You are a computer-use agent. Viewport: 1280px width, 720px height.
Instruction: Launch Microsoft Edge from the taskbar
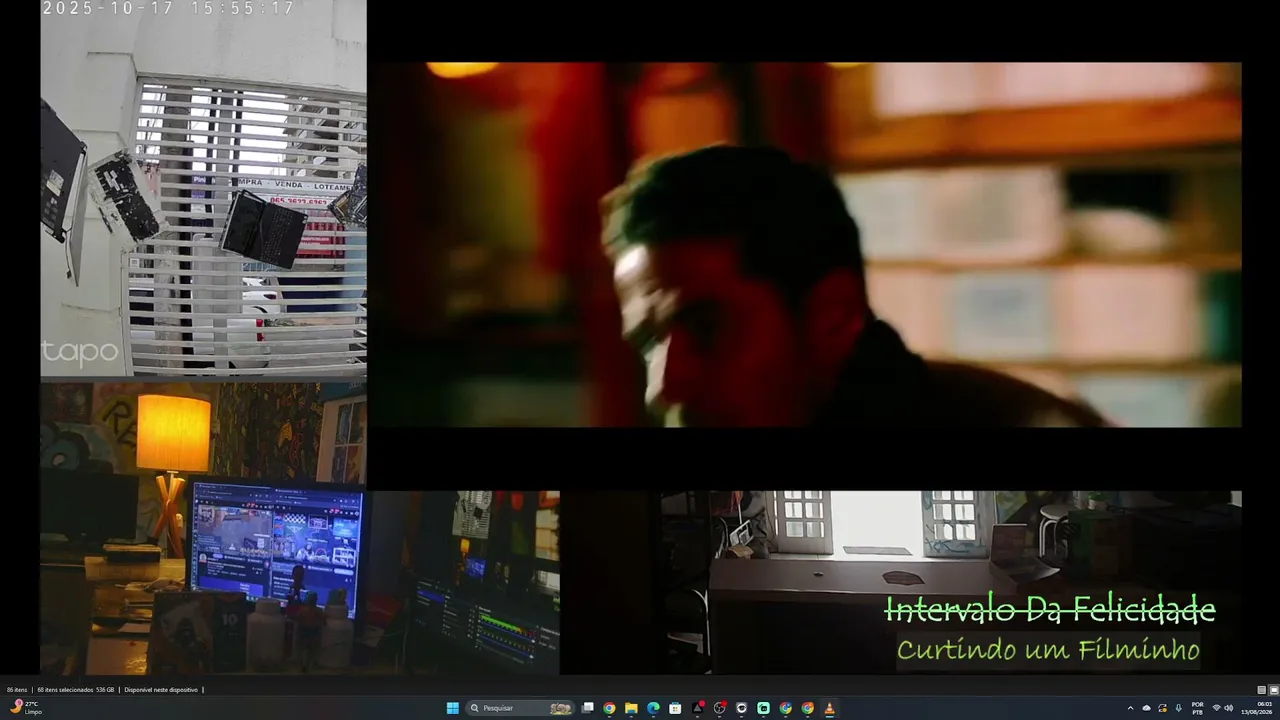[x=653, y=708]
